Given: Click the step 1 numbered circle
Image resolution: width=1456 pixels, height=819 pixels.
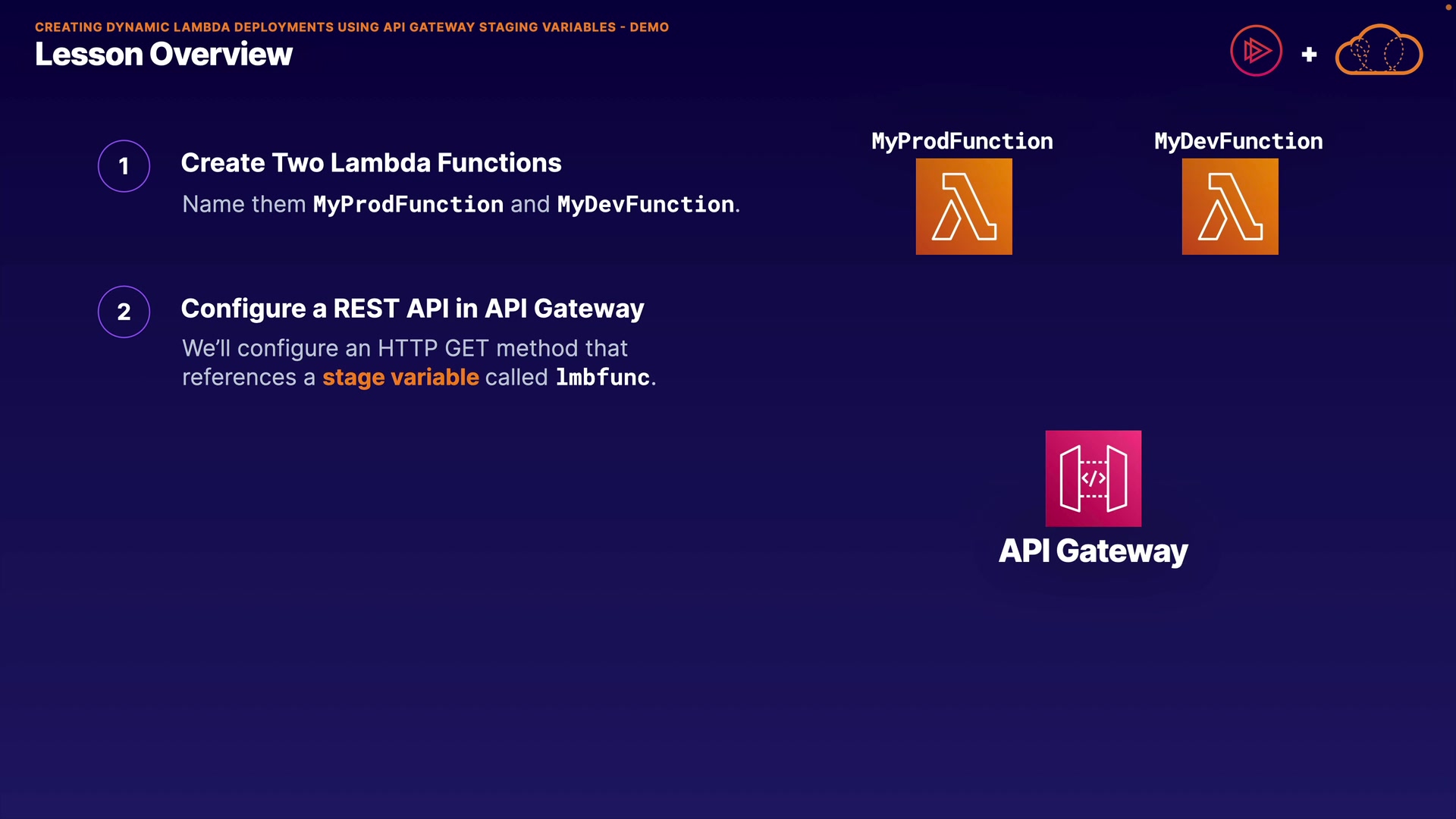Looking at the screenshot, I should coord(124,166).
